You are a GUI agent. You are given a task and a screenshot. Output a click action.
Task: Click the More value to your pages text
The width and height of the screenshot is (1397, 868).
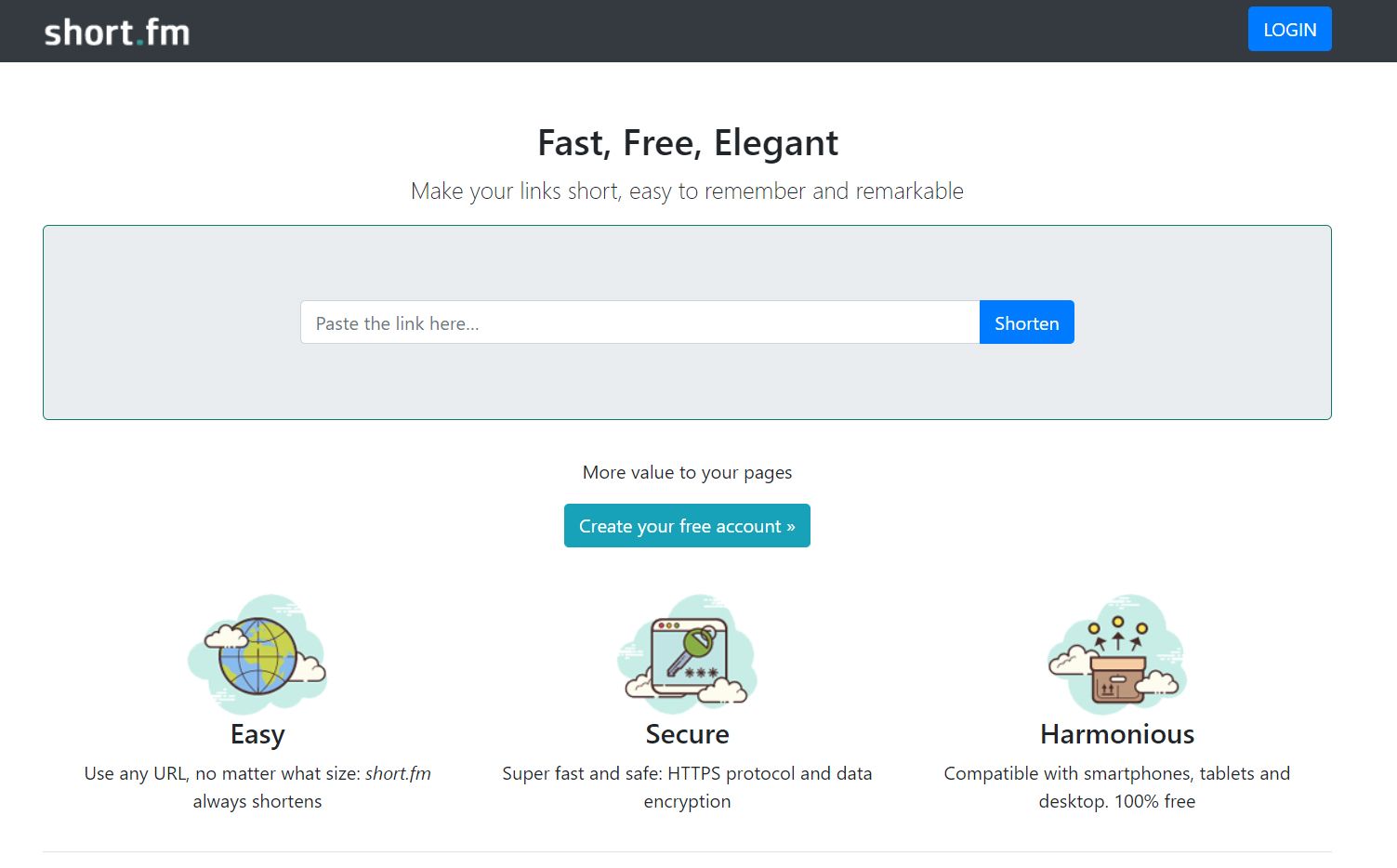coord(687,472)
